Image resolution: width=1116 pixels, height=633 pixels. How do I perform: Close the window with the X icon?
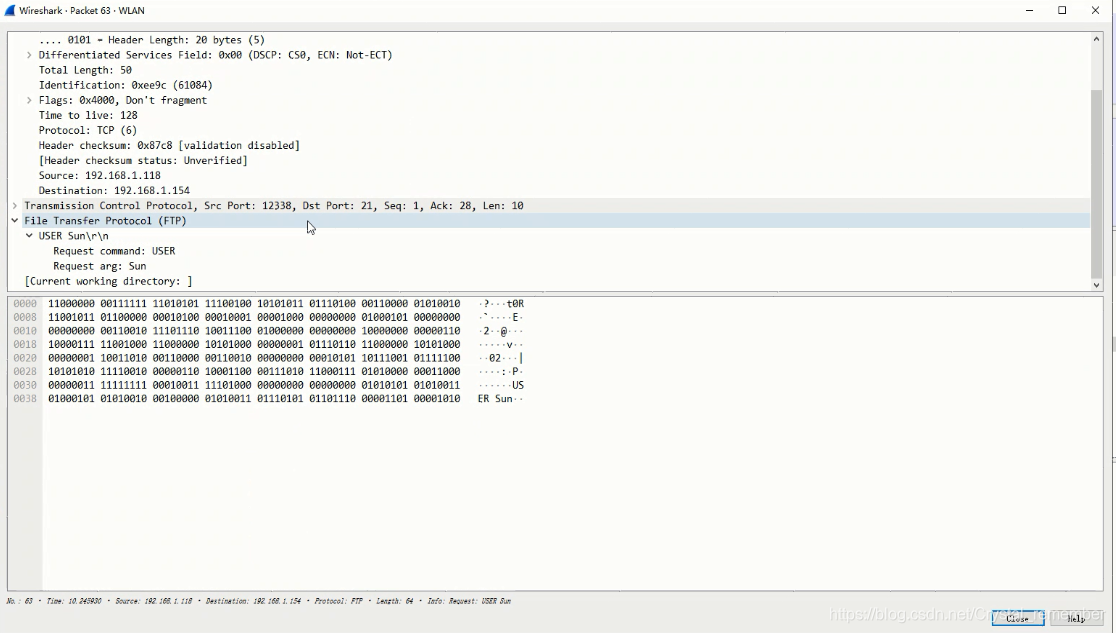pyautogui.click(x=1095, y=11)
